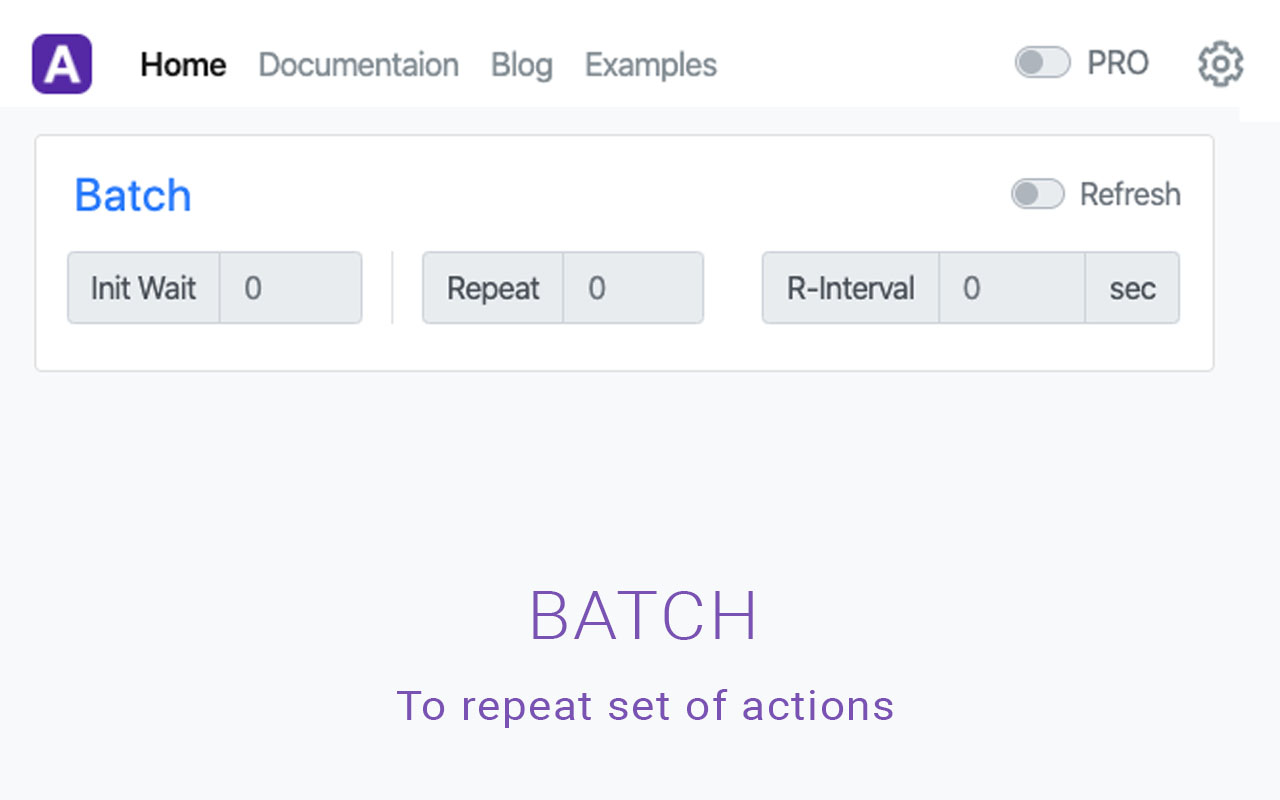Click the 'To repeat set of actions' caption
This screenshot has width=1280, height=800.
pos(645,705)
